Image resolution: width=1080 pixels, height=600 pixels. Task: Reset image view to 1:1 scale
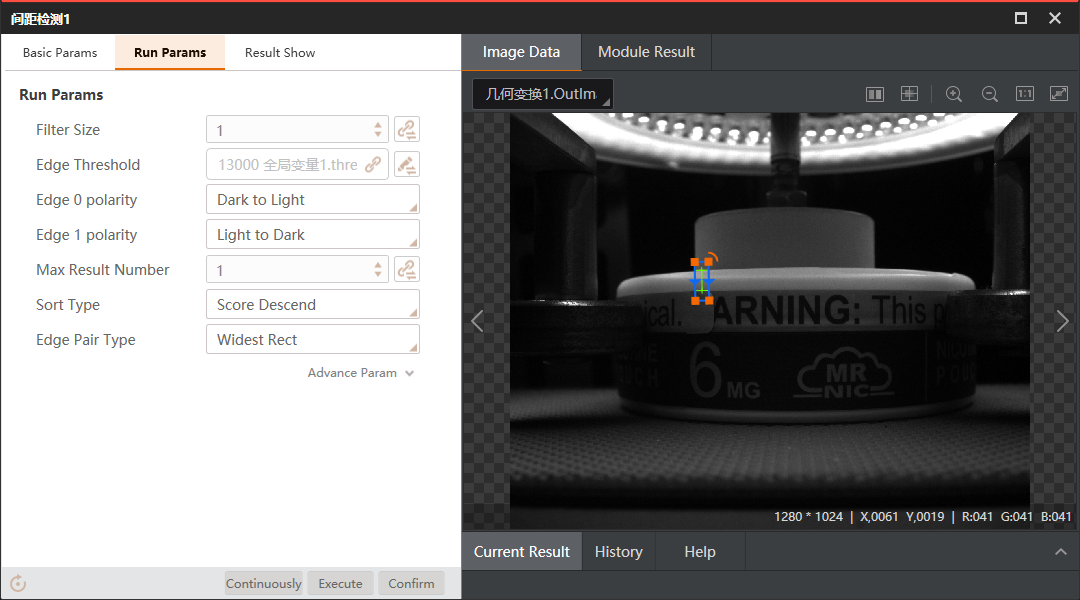[x=1024, y=94]
